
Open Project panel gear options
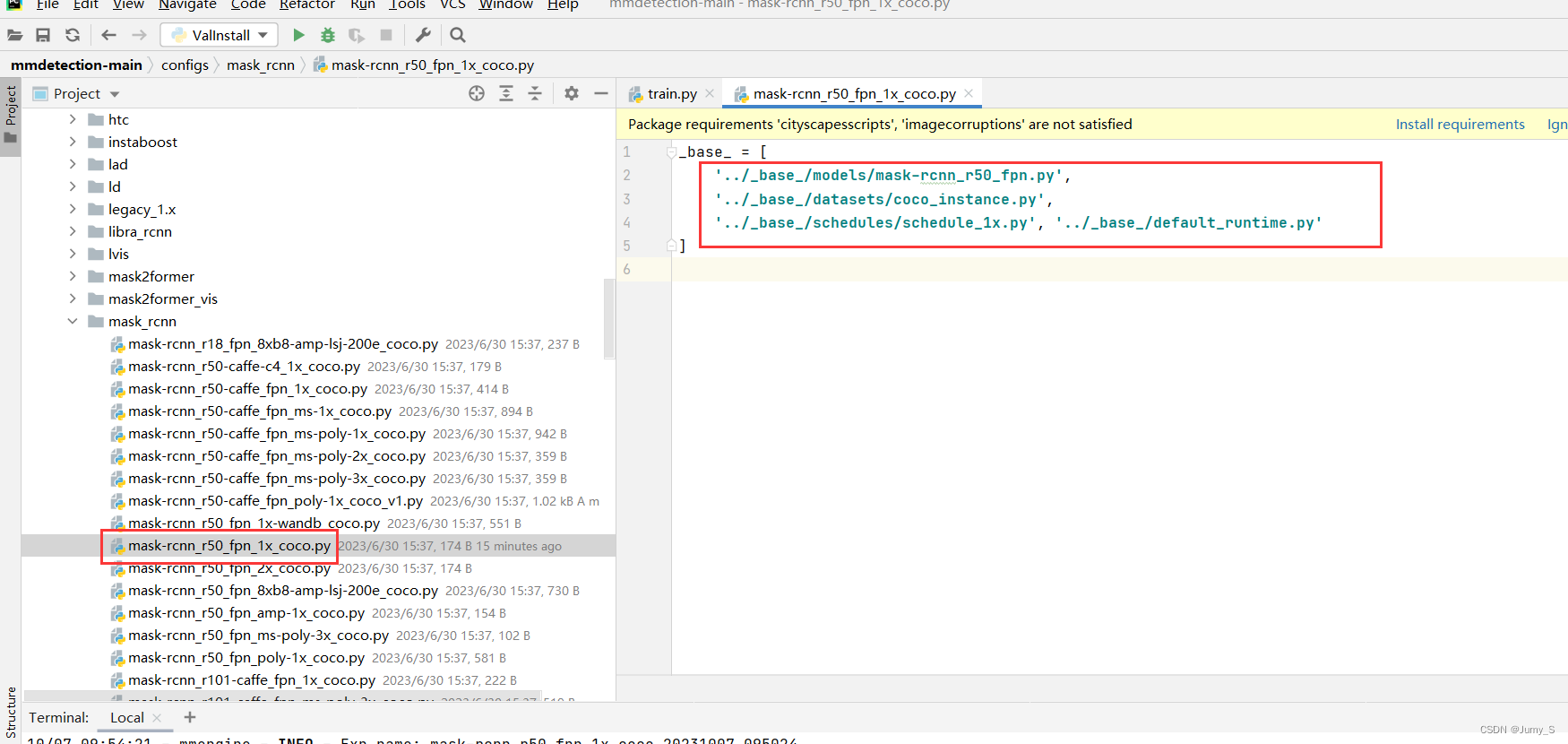[x=572, y=93]
